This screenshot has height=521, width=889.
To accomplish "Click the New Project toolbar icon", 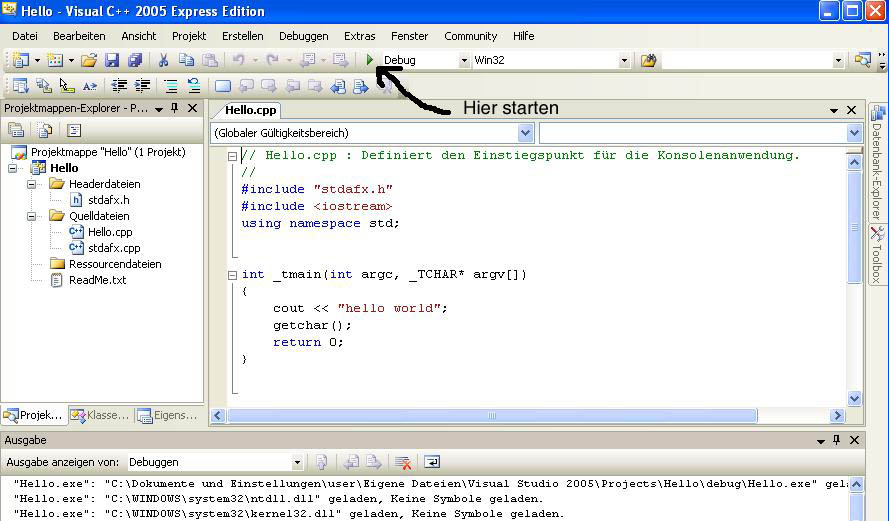I will click(x=20, y=60).
